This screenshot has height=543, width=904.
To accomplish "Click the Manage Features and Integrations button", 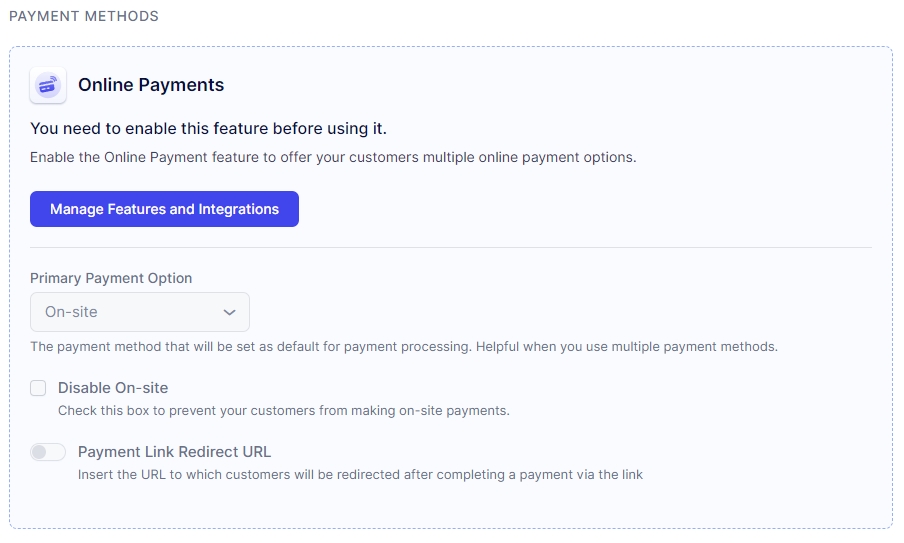I will 164,209.
